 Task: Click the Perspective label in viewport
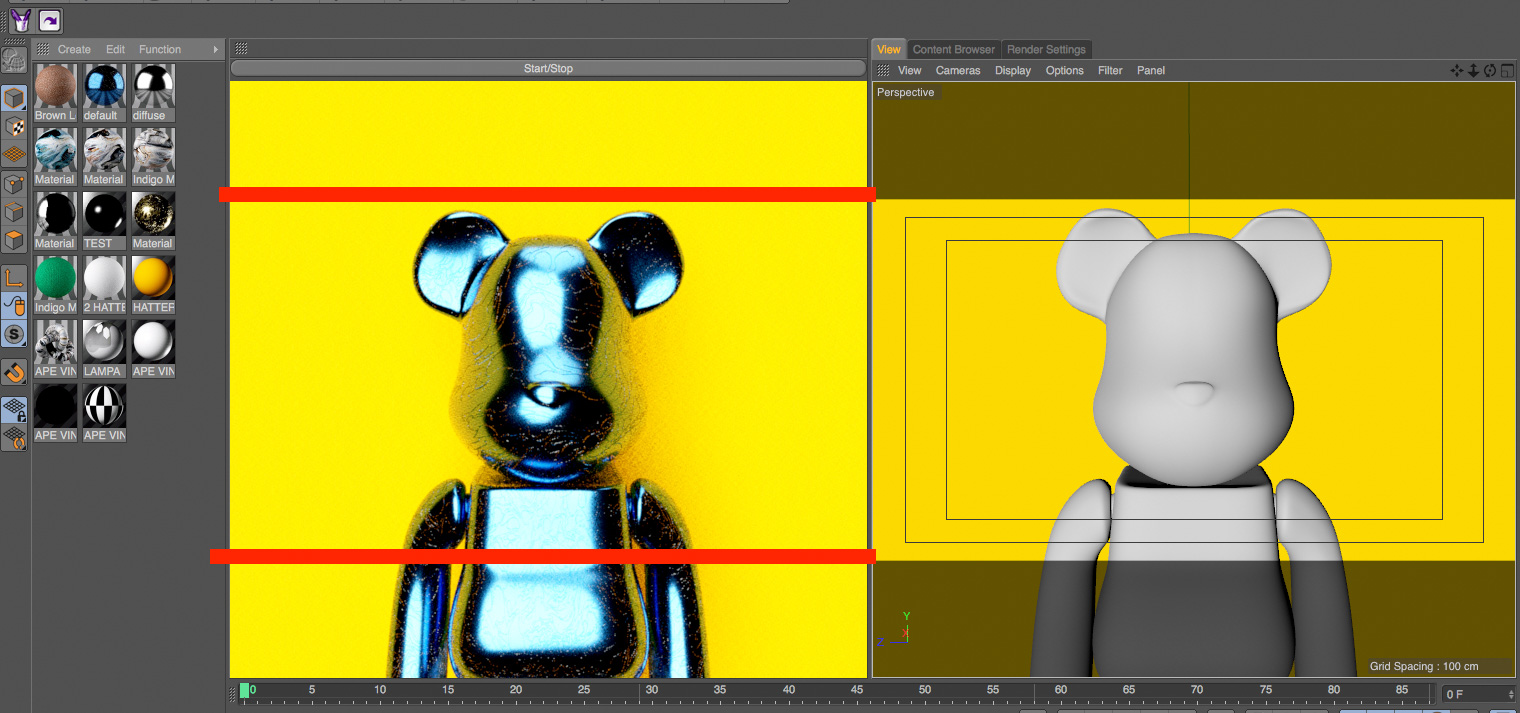coord(905,92)
